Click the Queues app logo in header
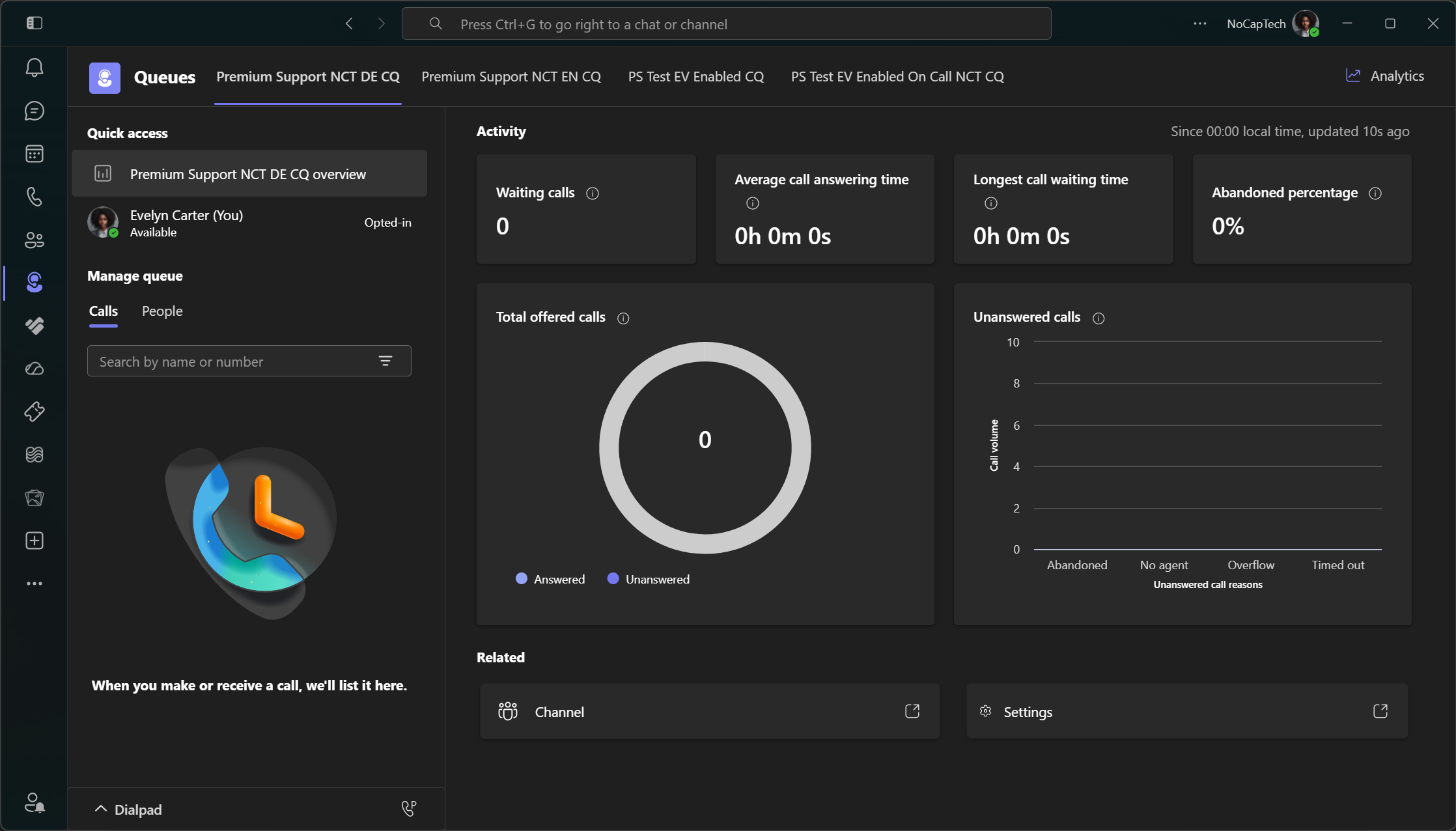The width and height of the screenshot is (1456, 831). pos(105,77)
